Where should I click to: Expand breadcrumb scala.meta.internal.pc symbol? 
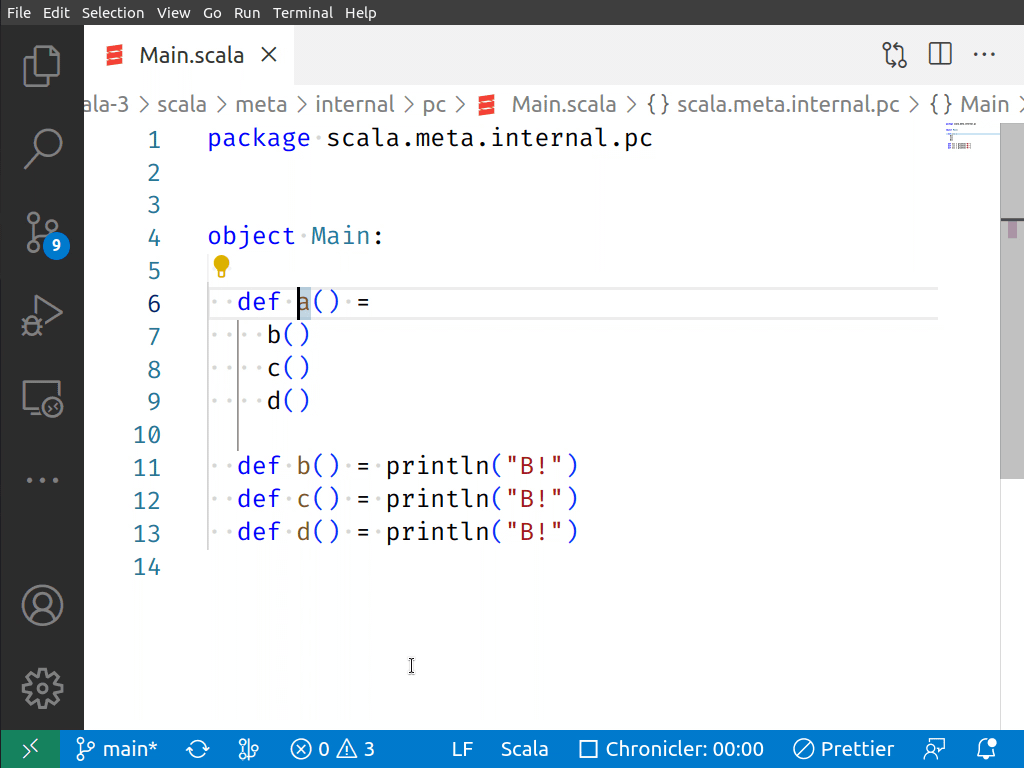pos(773,104)
